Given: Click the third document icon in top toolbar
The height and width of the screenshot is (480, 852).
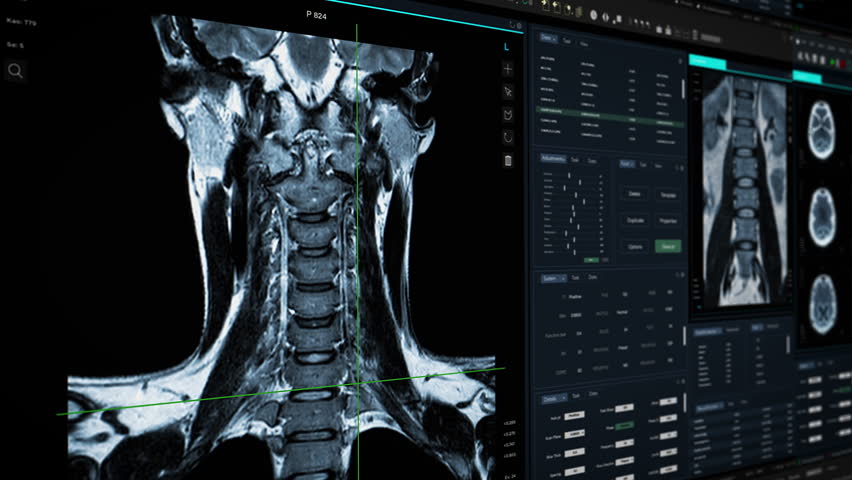Looking at the screenshot, I should (x=568, y=9).
